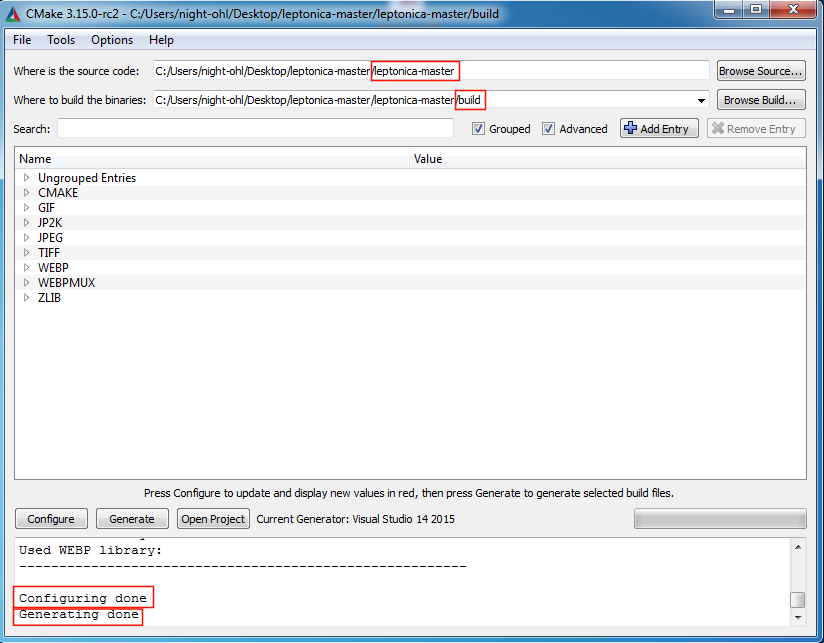Click the Configure button
This screenshot has width=824, height=643.
[51, 519]
